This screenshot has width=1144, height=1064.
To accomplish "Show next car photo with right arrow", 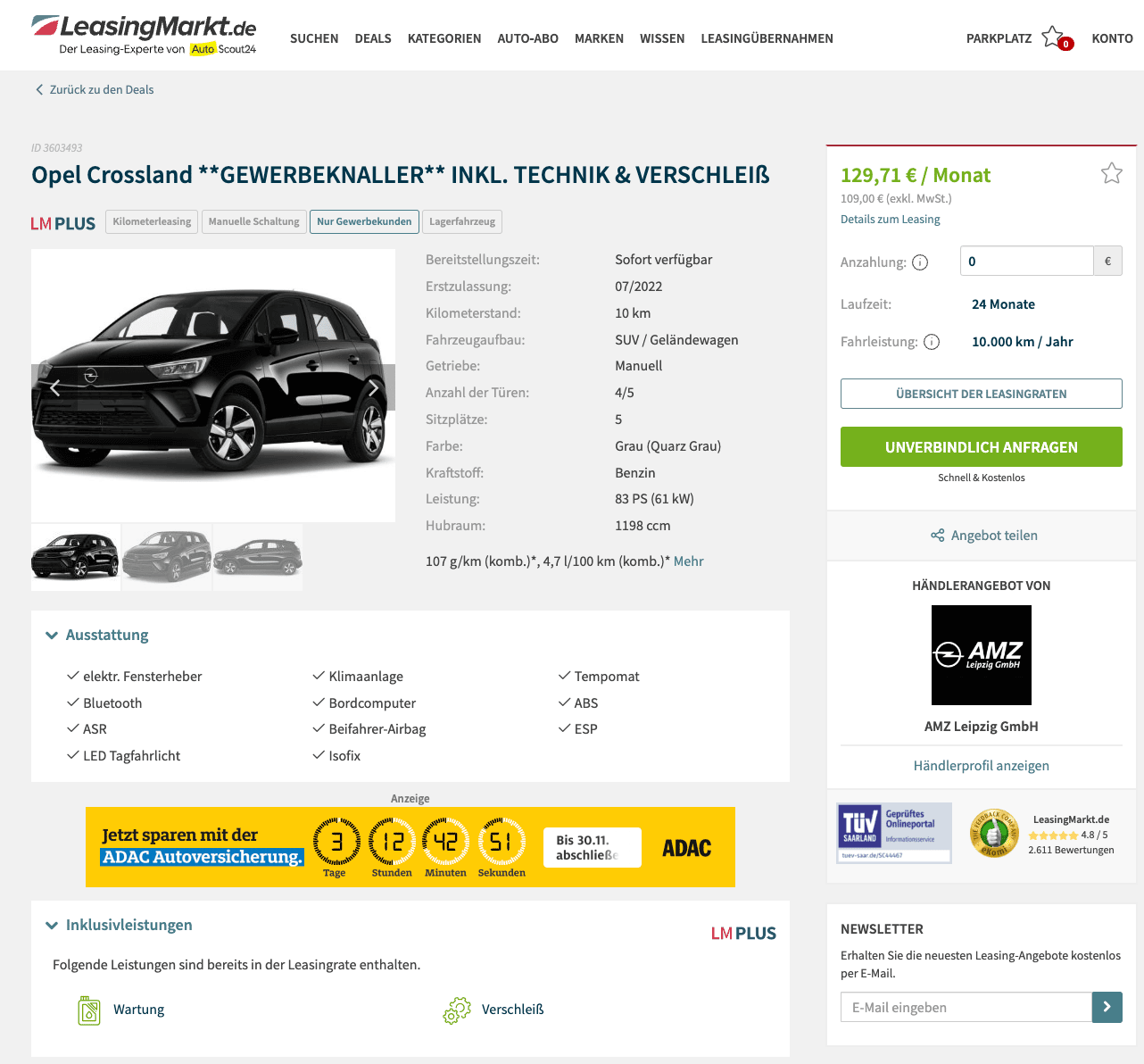I will 374,387.
